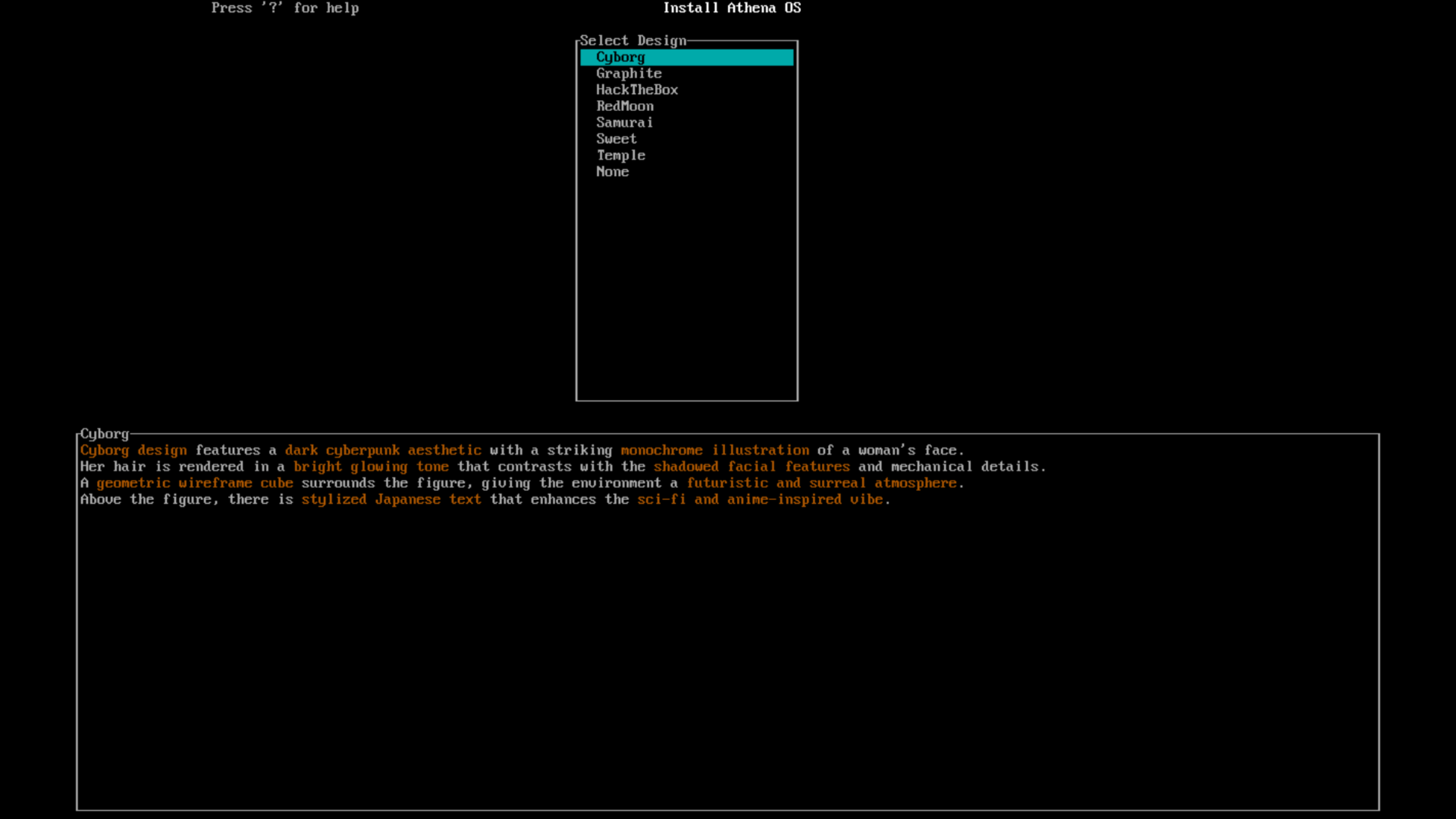Select the Sweet design option
This screenshot has height=819, width=1456.
click(615, 139)
